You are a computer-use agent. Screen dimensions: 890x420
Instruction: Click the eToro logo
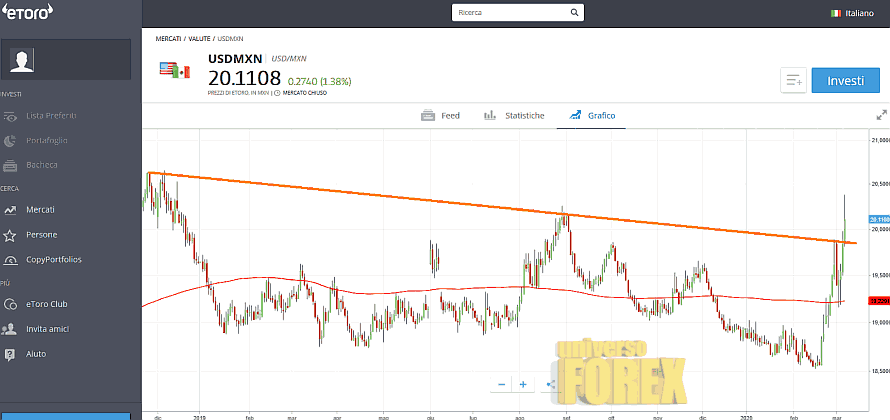[28, 13]
